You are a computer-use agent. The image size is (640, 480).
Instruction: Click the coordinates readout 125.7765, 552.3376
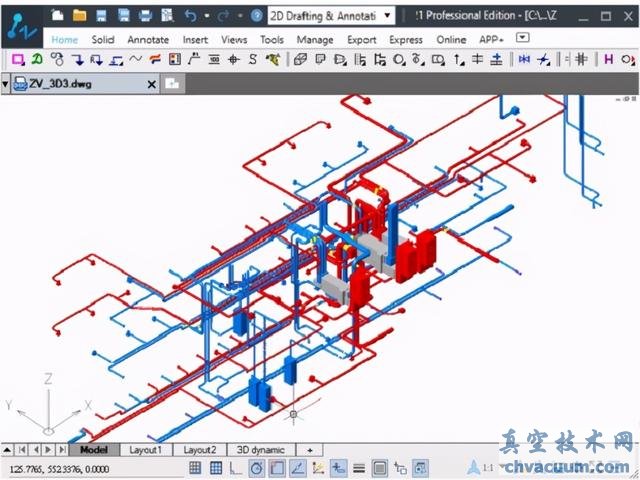tap(59, 469)
